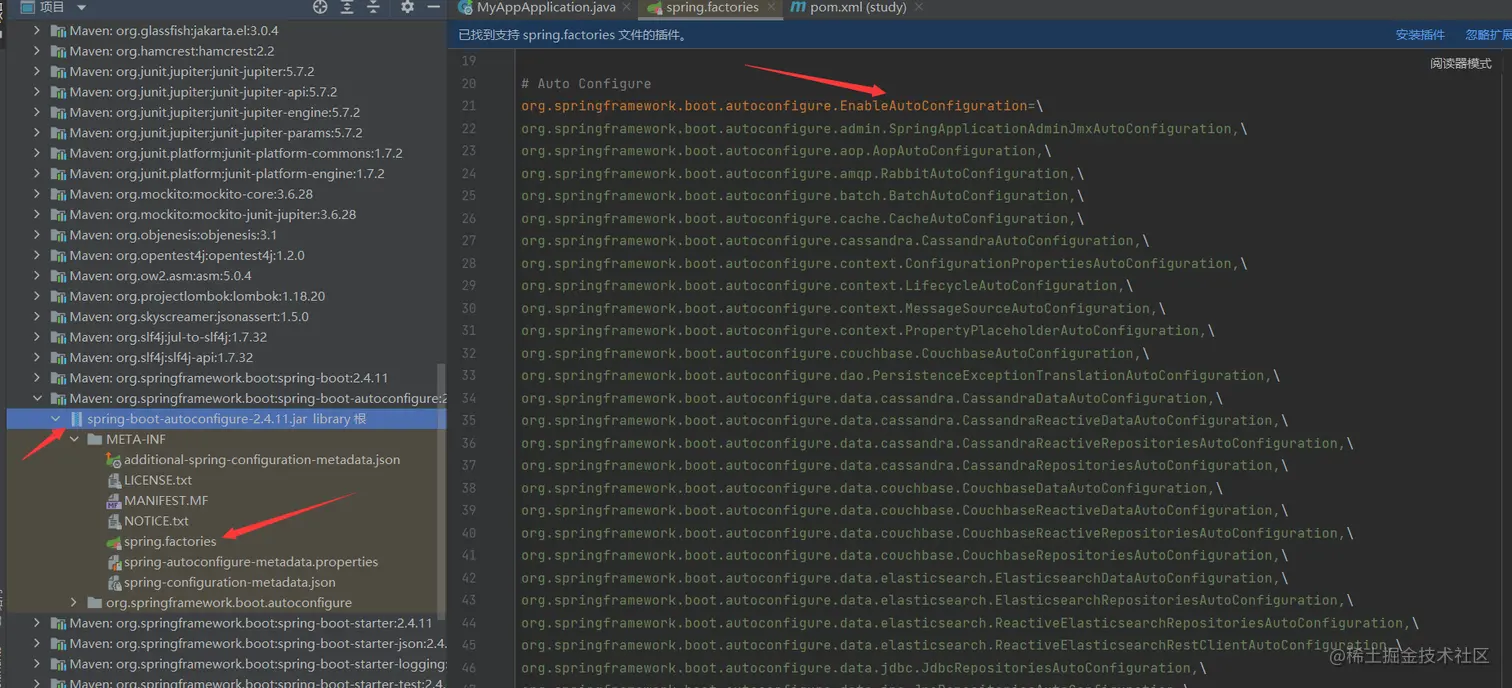This screenshot has height=688, width=1512.
Task: Collapse the META-INF folder
Action: pyautogui.click(x=74, y=439)
